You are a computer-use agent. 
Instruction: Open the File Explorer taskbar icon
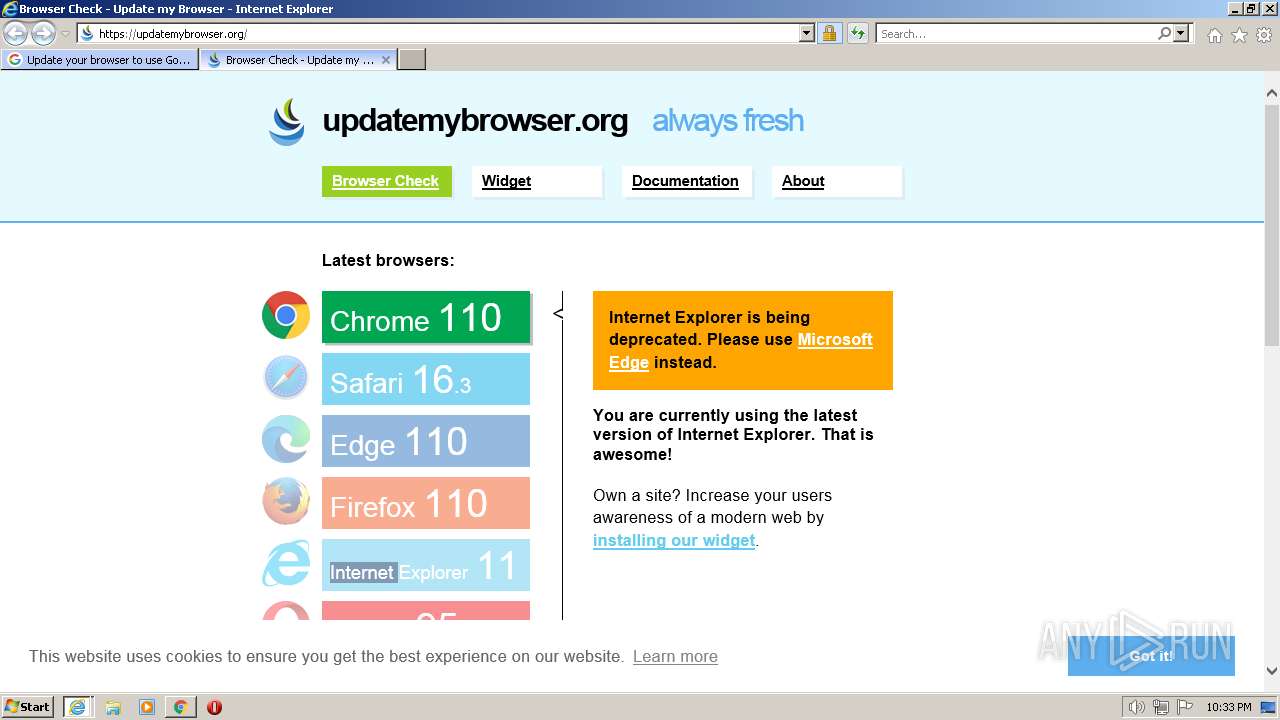click(113, 707)
